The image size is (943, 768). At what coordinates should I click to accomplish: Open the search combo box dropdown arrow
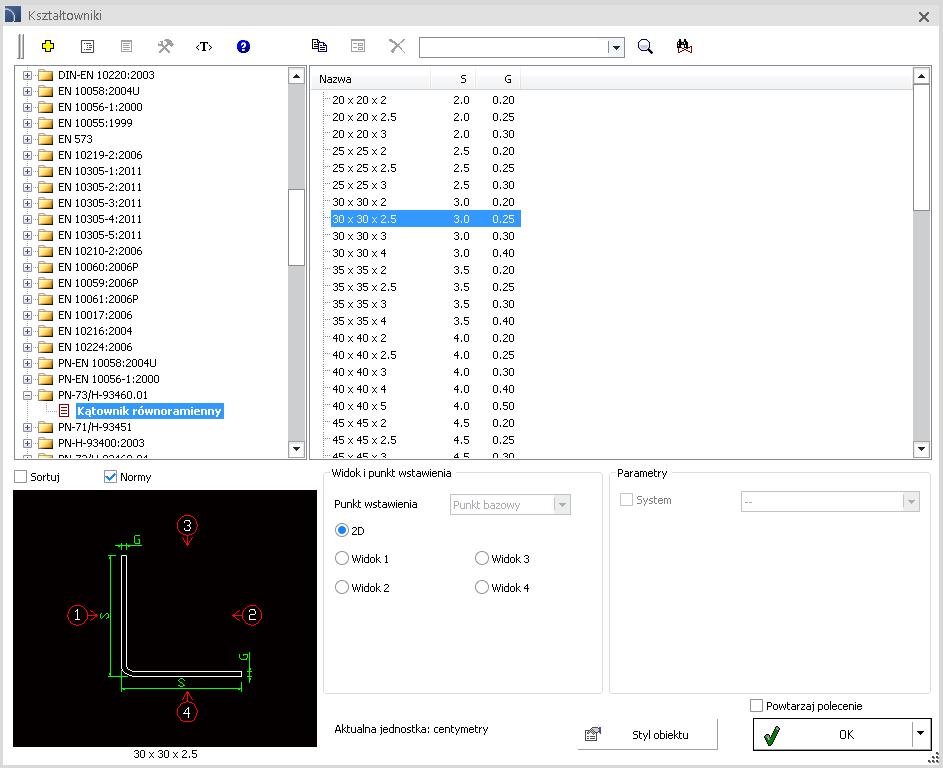click(x=615, y=48)
